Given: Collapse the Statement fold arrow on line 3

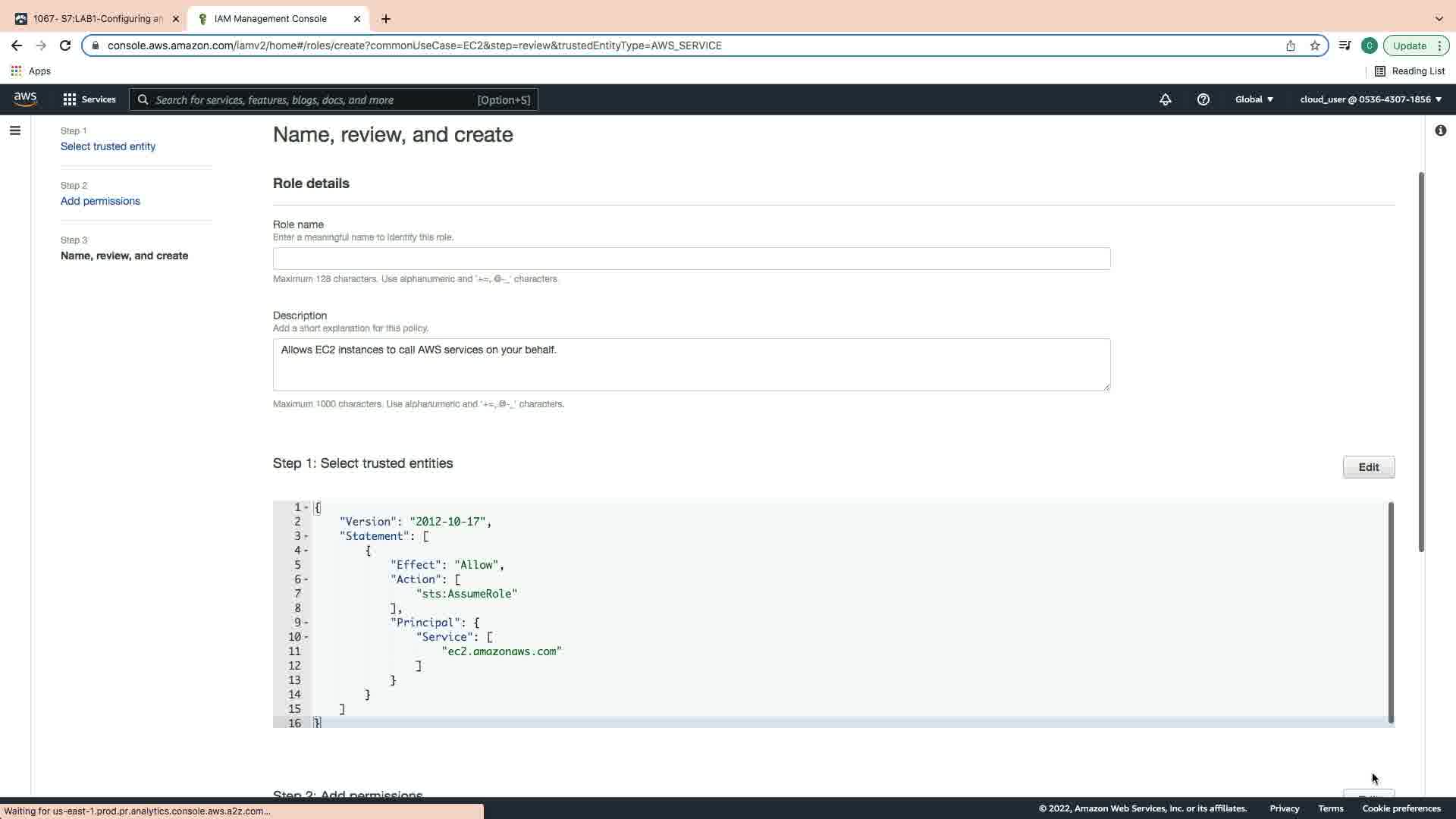Looking at the screenshot, I should click(306, 537).
